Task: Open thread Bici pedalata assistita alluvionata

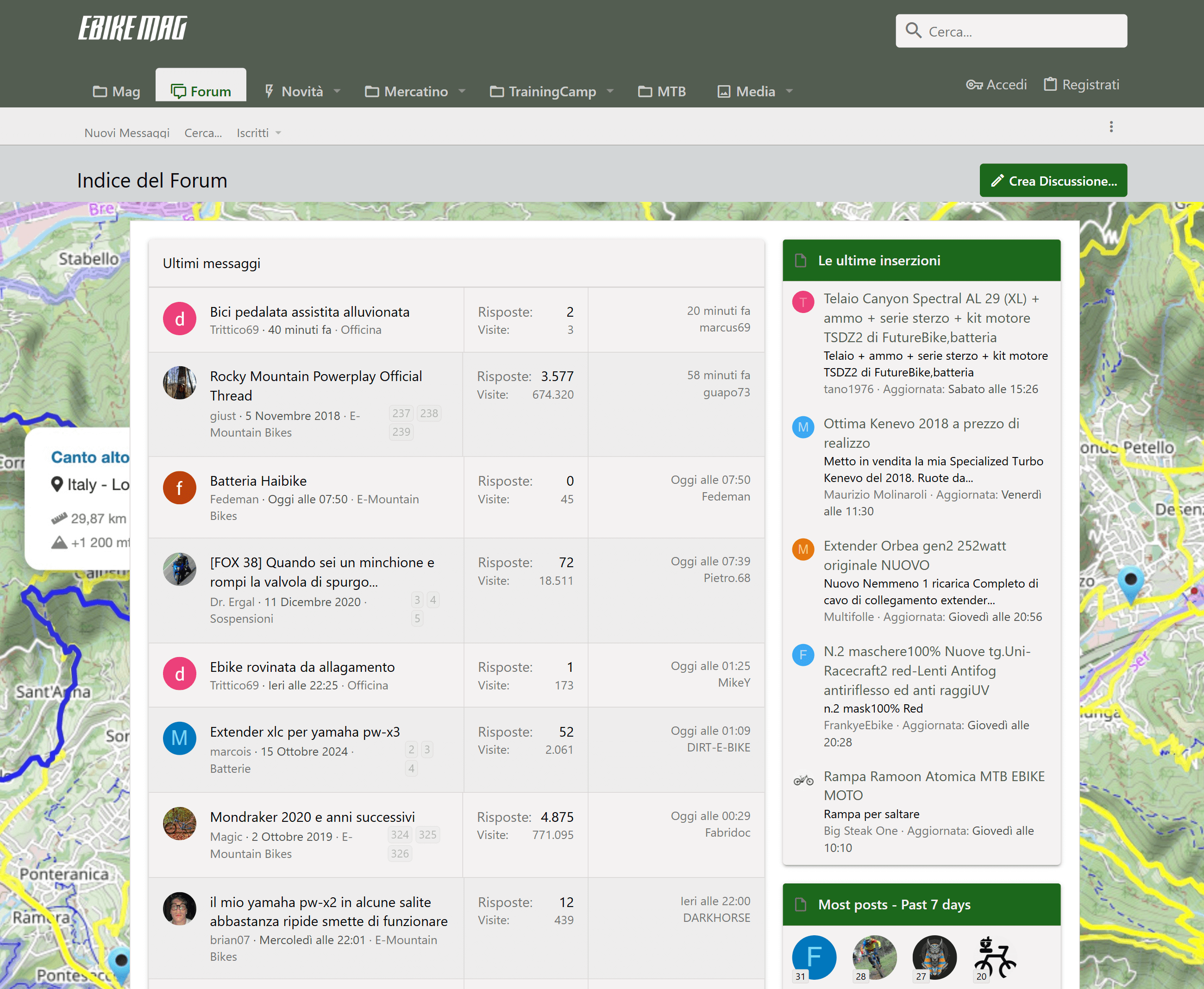Action: 309,312
